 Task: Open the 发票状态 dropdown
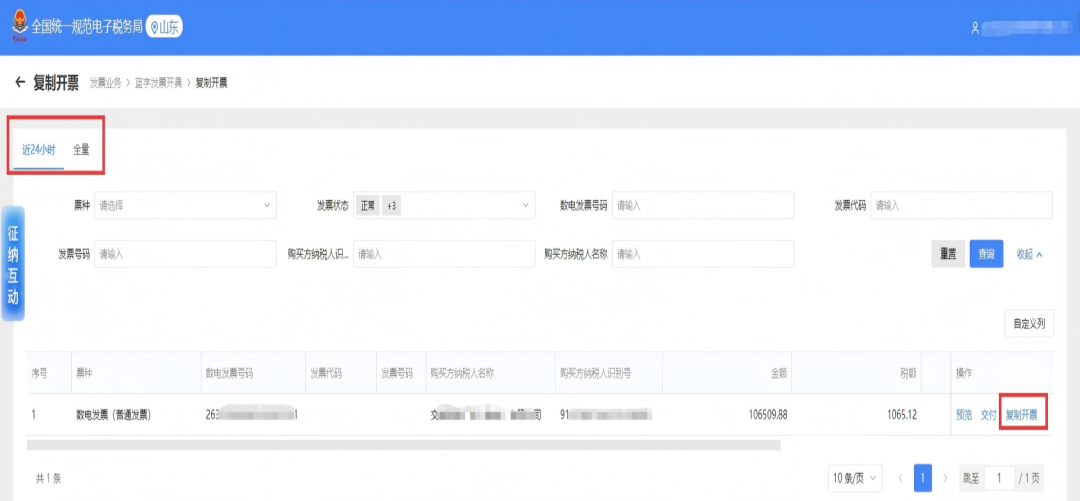[x=444, y=205]
